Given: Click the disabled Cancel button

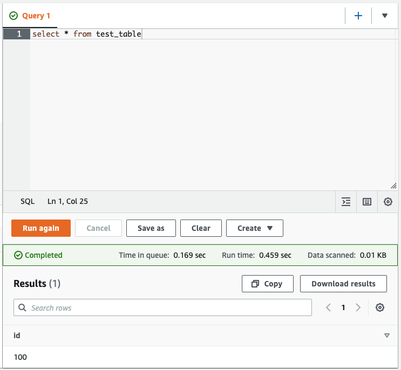Looking at the screenshot, I should [x=98, y=228].
